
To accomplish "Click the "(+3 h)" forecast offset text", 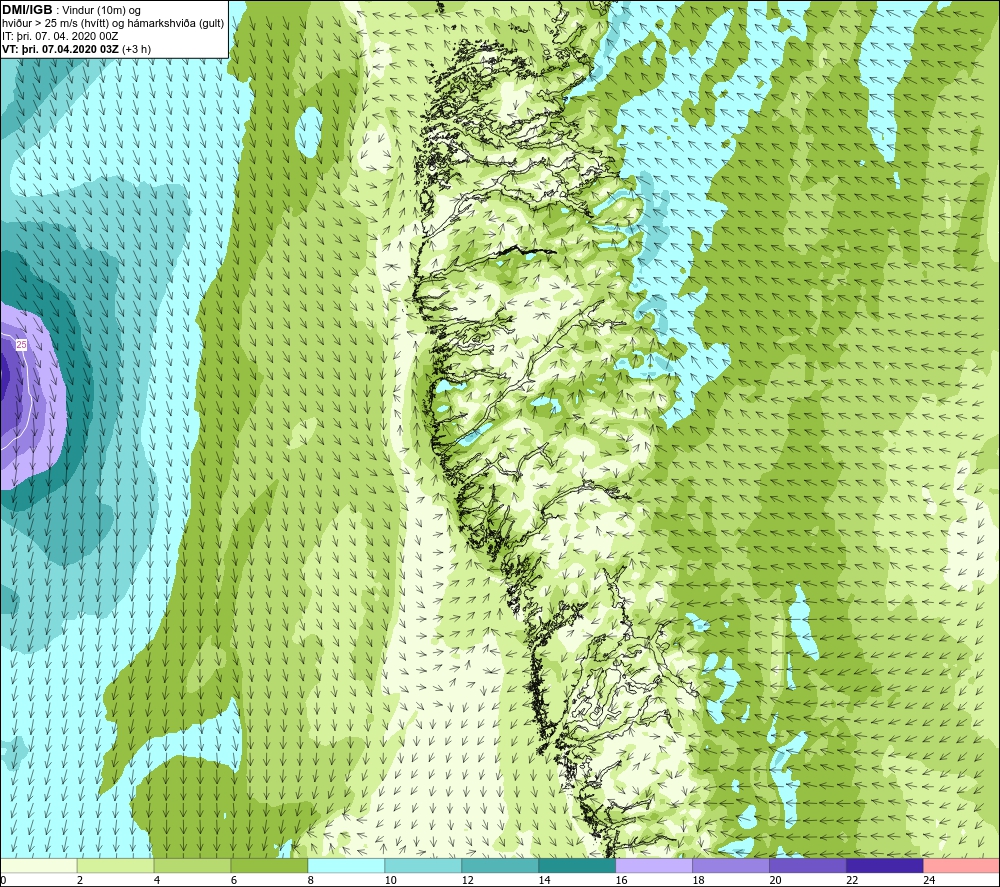I will point(136,49).
